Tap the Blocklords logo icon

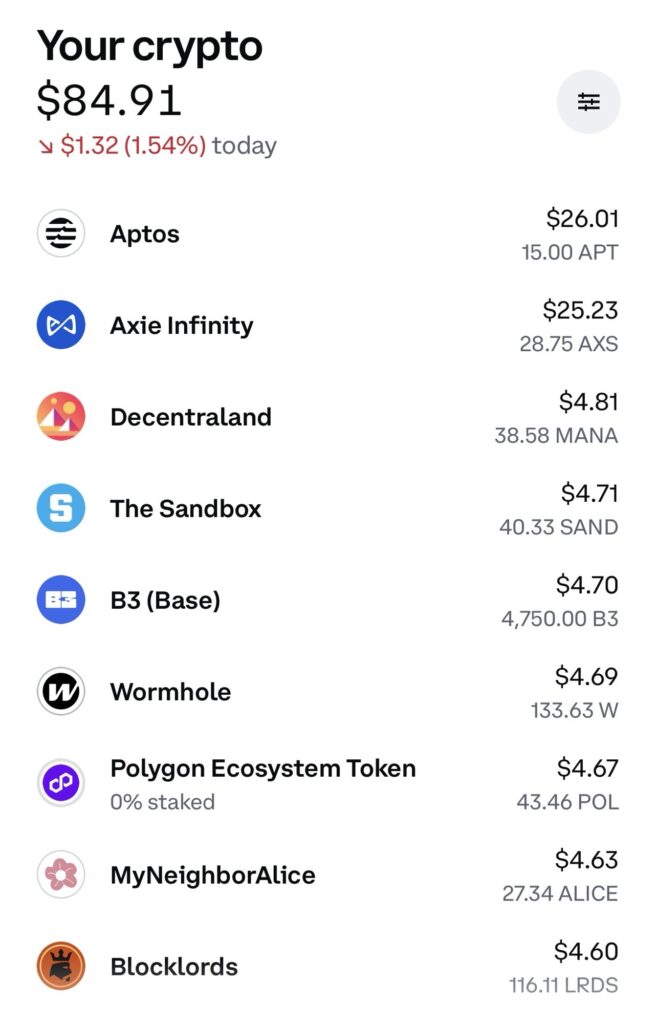tap(61, 967)
